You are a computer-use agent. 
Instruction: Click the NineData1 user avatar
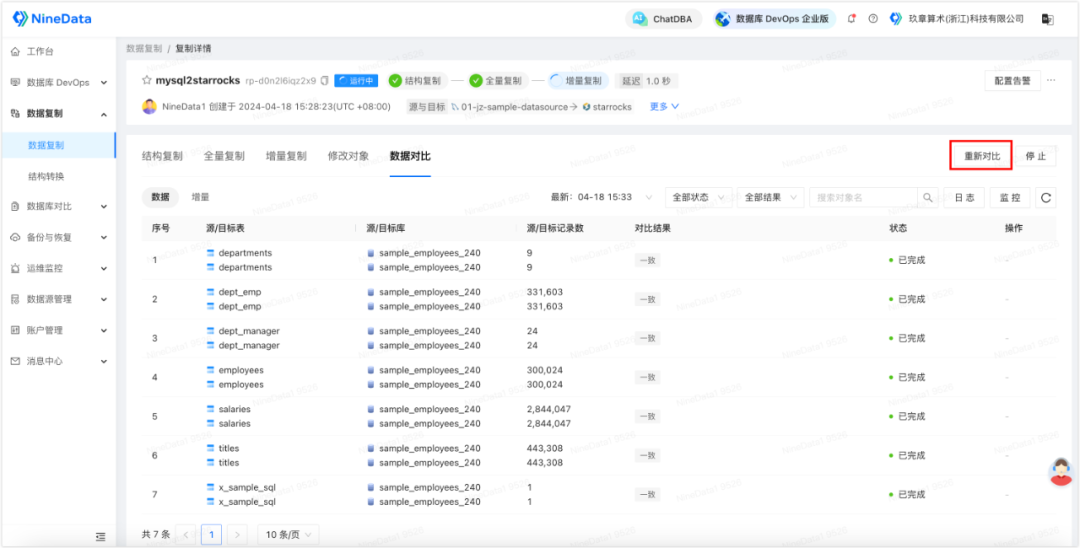tap(149, 107)
